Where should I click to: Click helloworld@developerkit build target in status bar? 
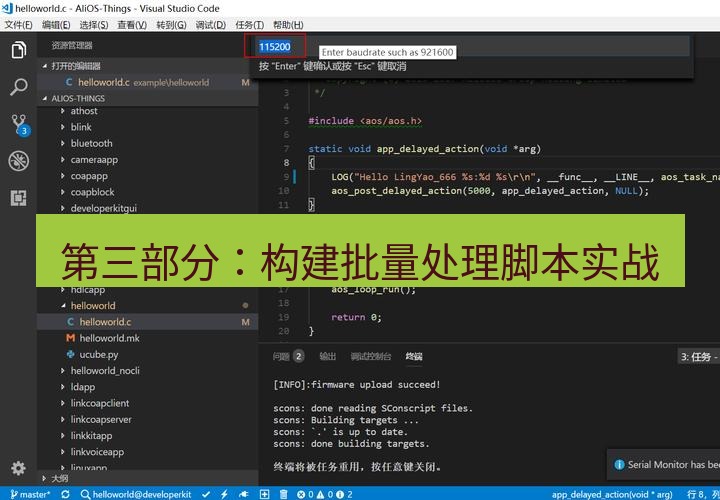136,494
